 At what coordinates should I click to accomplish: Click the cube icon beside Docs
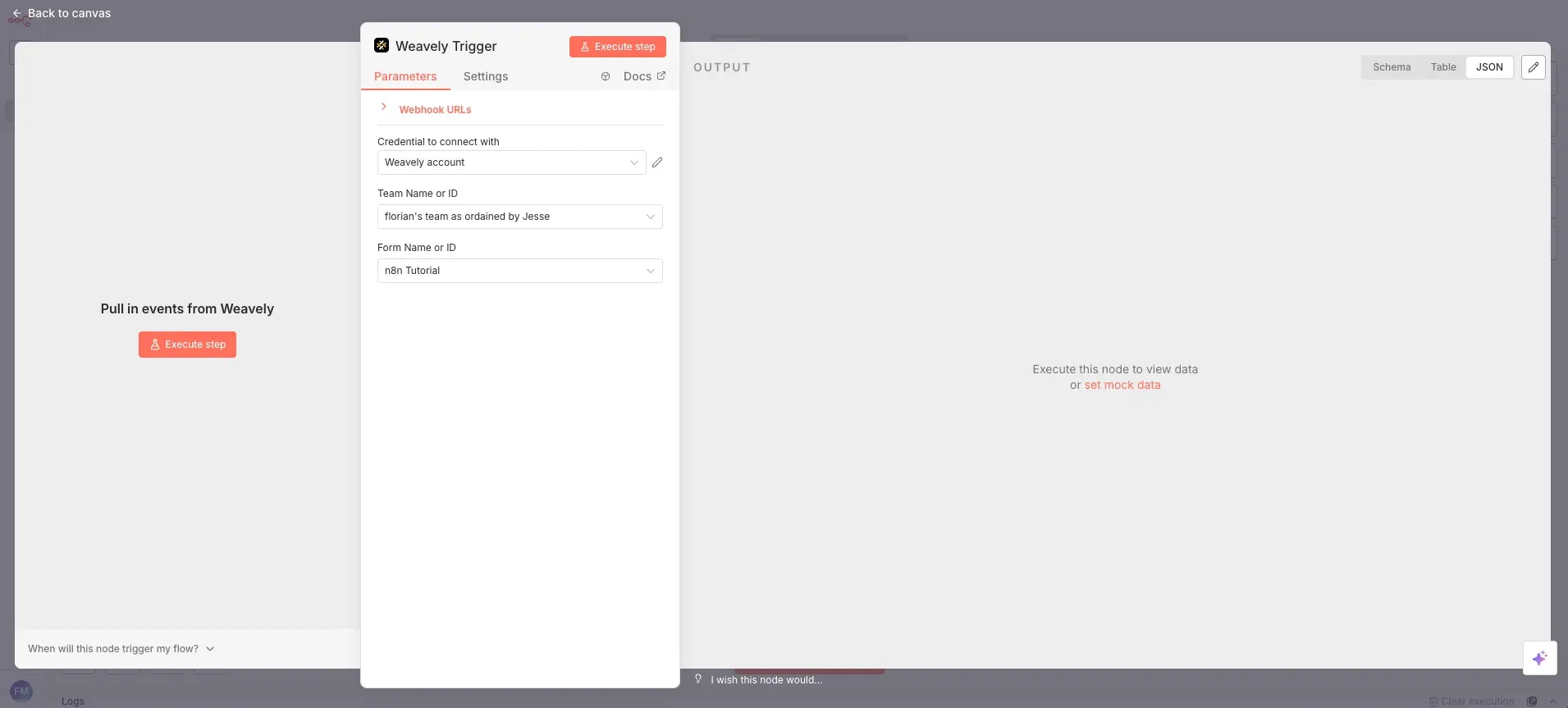coord(606,76)
